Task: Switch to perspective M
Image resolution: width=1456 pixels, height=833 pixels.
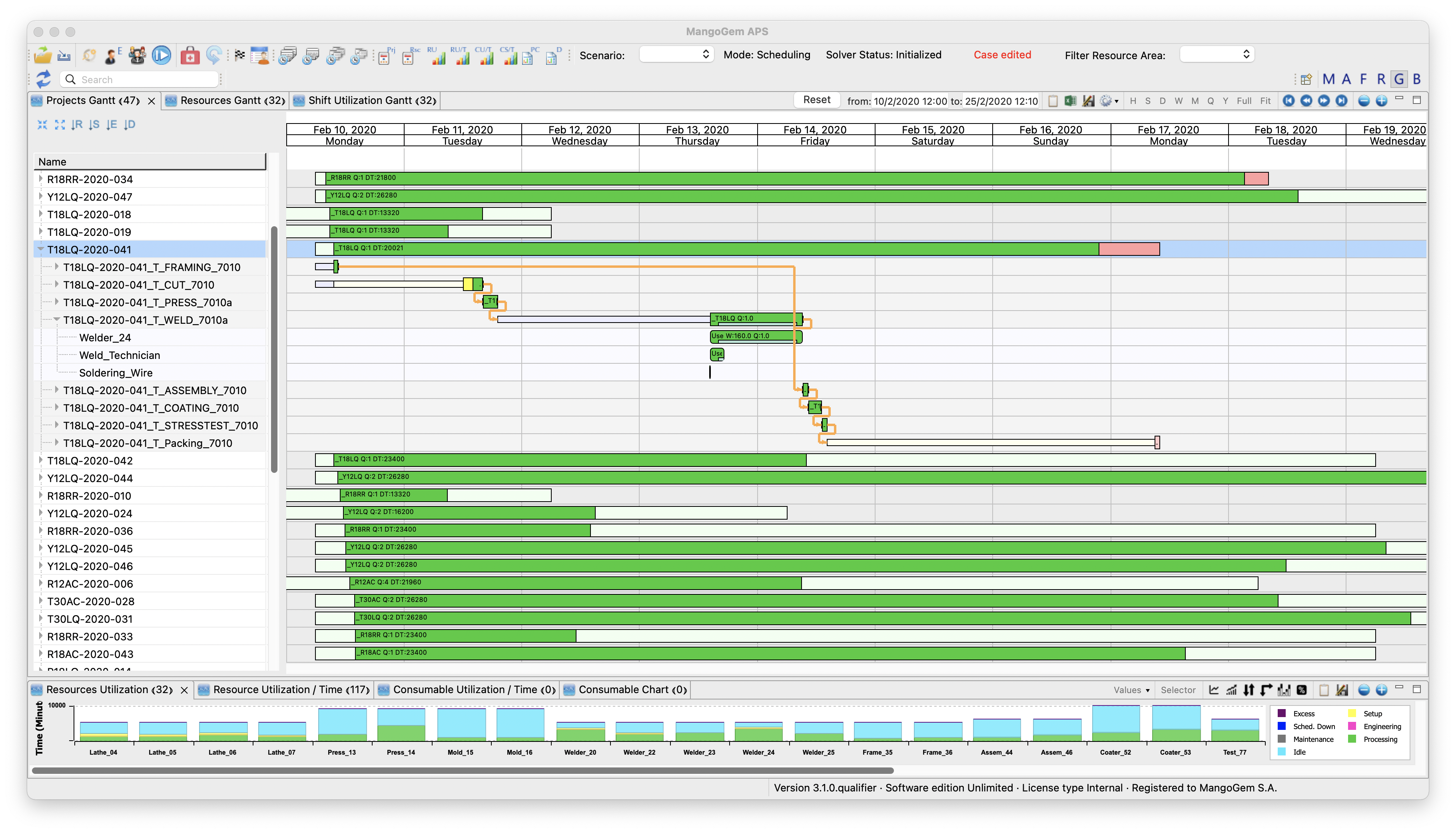Action: 1328,79
